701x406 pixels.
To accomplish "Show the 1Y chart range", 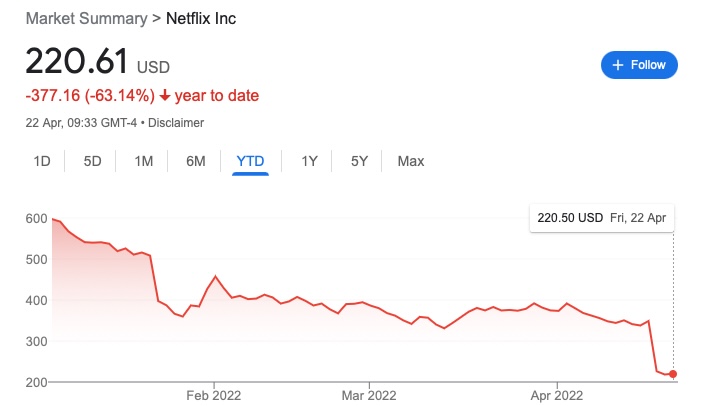I will (x=310, y=161).
